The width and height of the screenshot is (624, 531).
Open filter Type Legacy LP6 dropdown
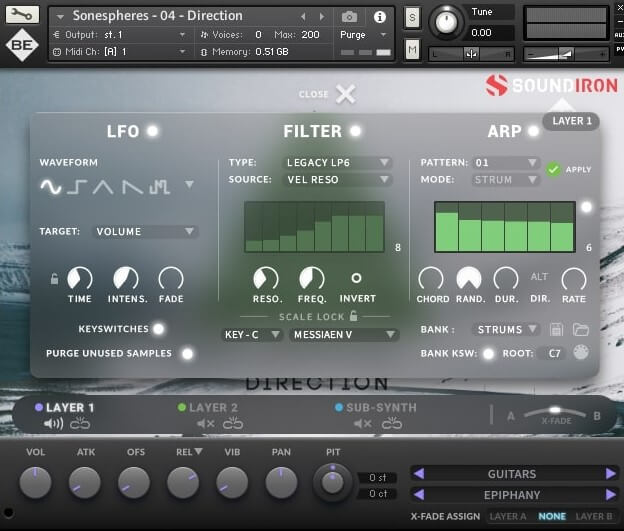(337, 162)
